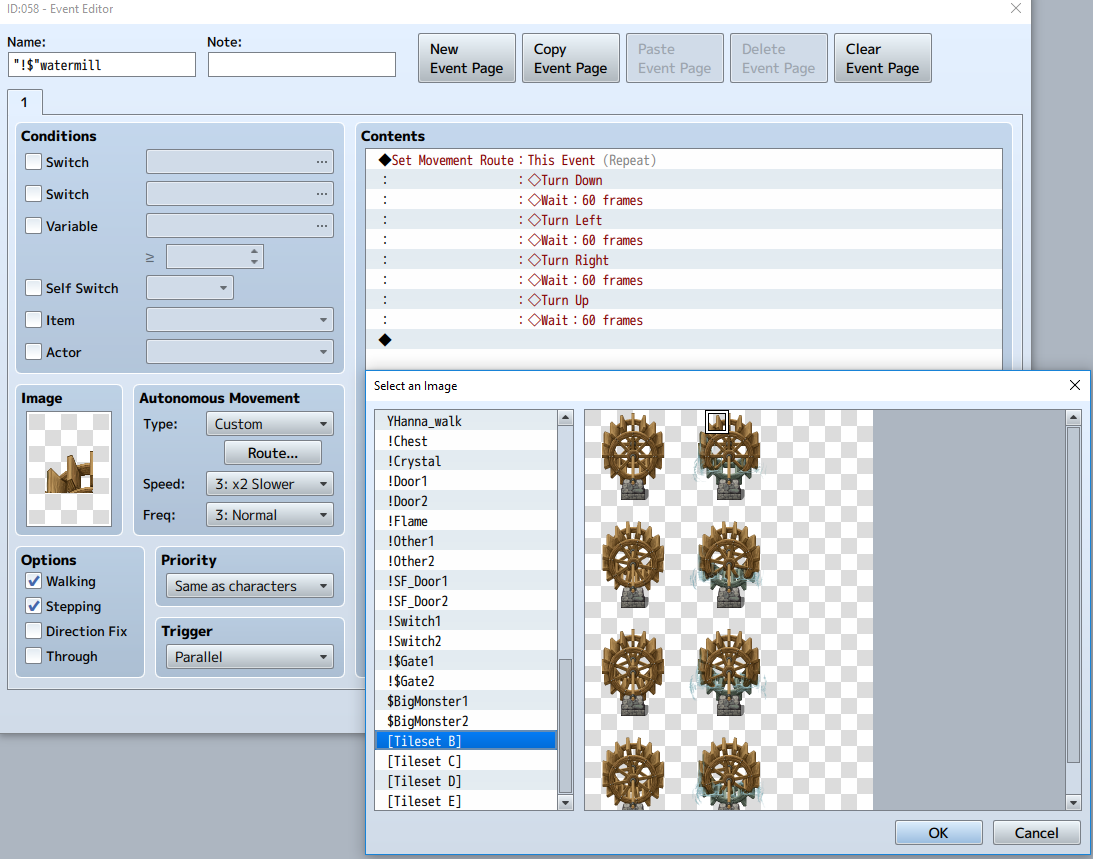Select the top-left waterwheel sprite

(x=632, y=457)
